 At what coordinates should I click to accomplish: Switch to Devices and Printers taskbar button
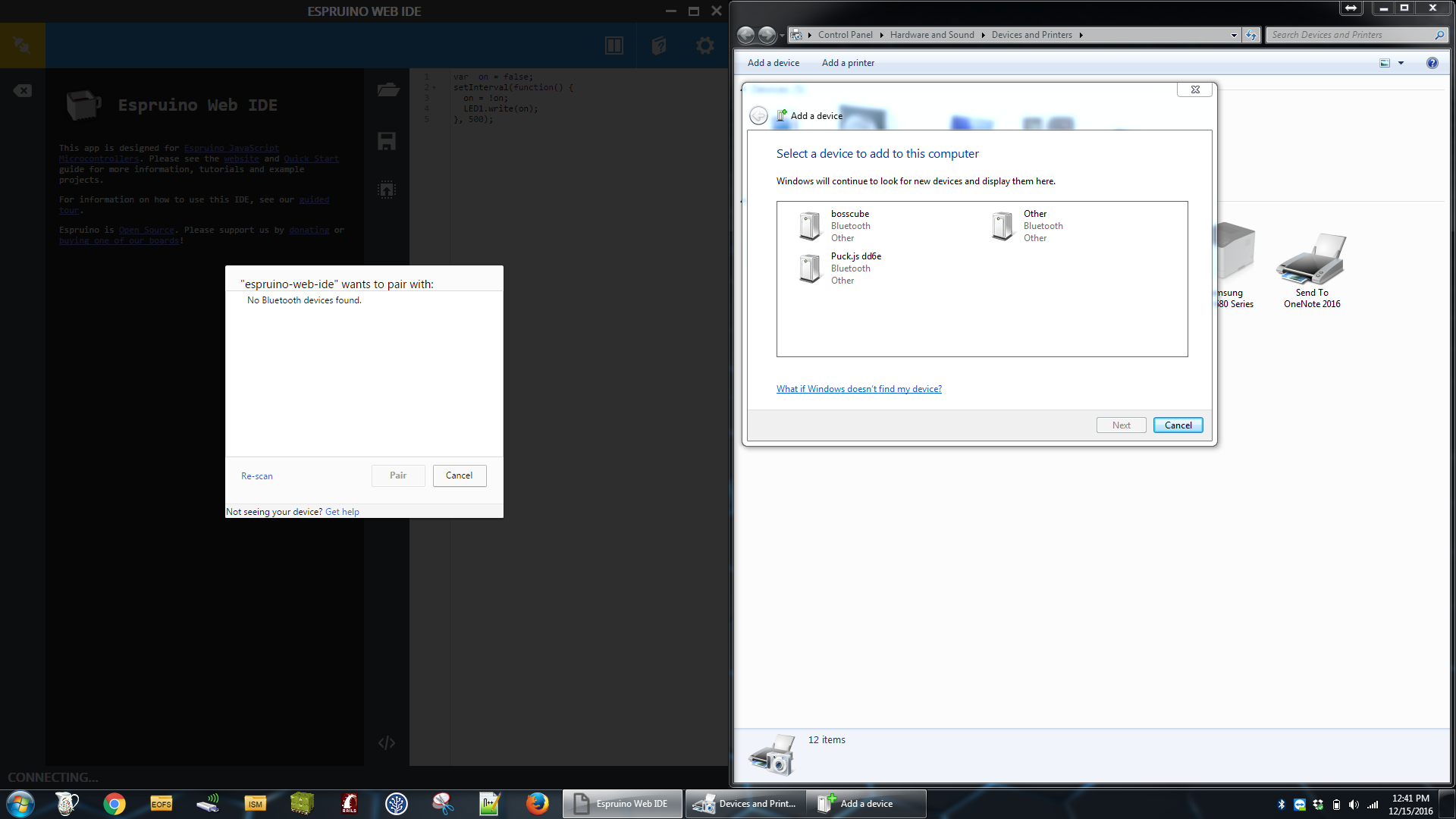pos(745,804)
